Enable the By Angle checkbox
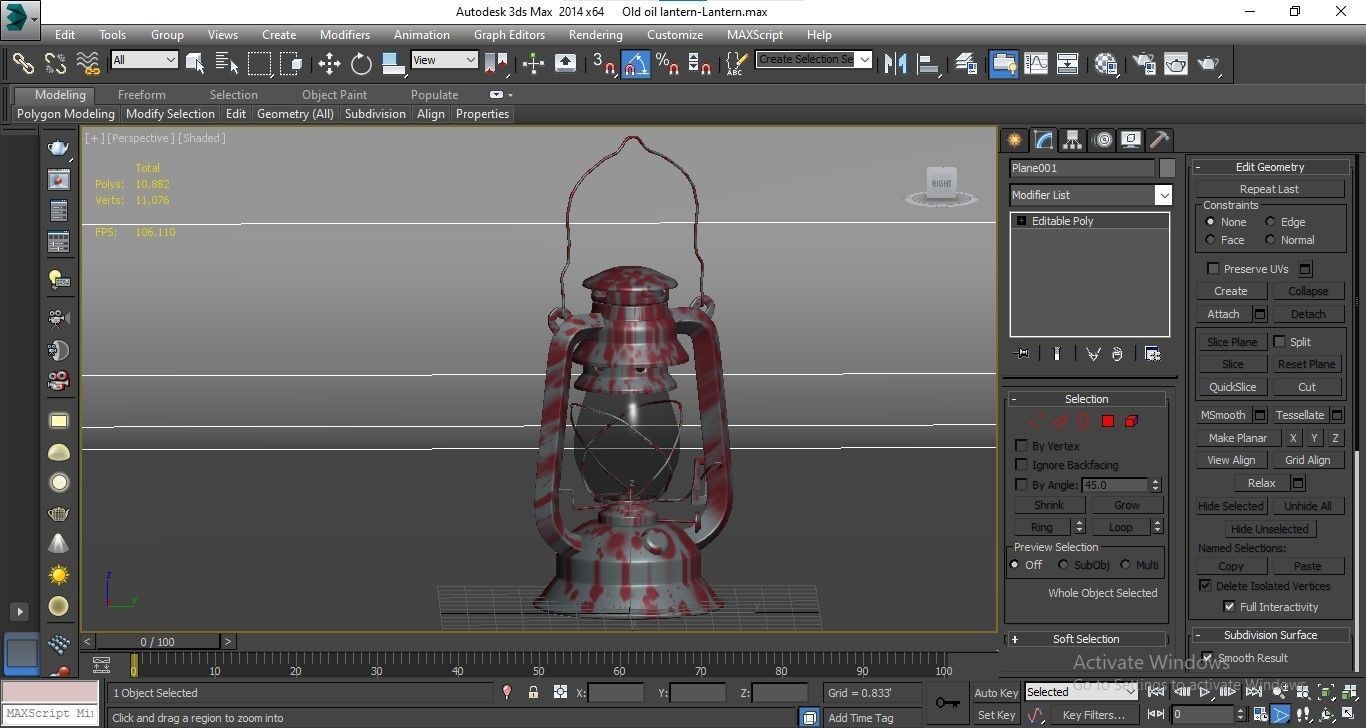The image size is (1366, 728). pos(1021,485)
